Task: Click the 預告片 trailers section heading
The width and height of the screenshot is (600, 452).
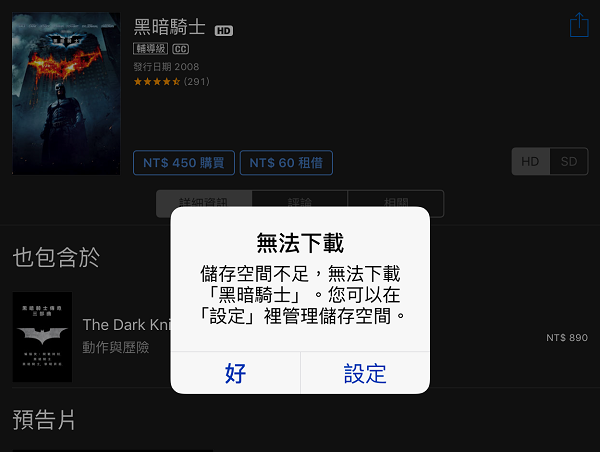Action: point(44,420)
